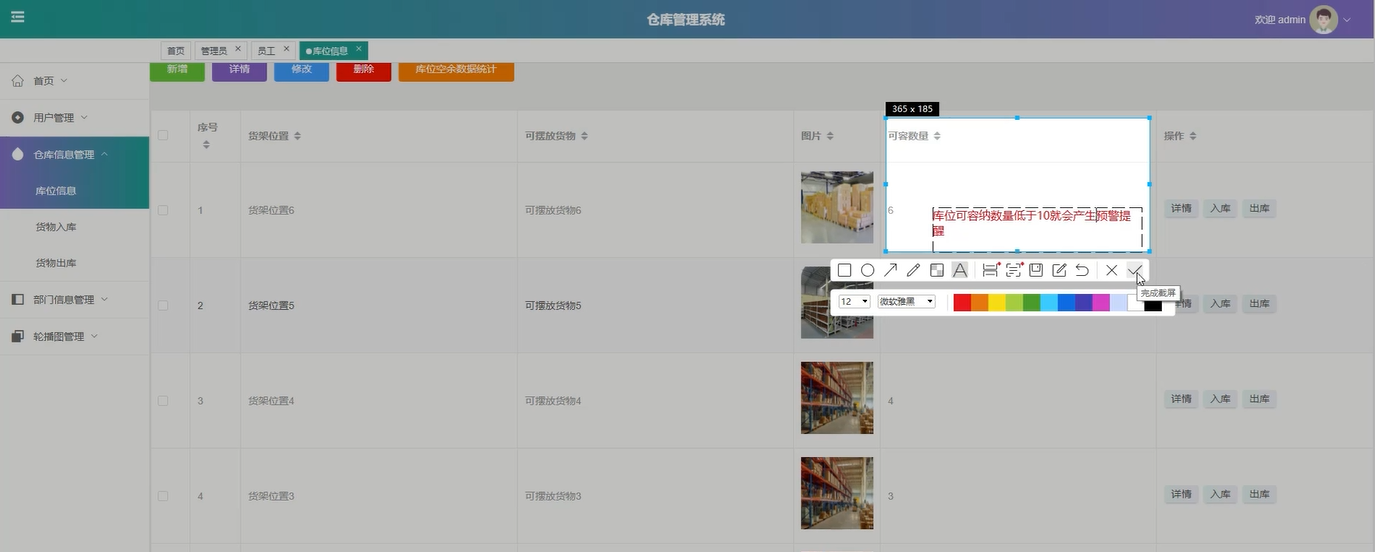This screenshot has height=552, width=1375.
Task: Check the checkbox for 货架位置5 row
Action: pyautogui.click(x=163, y=305)
